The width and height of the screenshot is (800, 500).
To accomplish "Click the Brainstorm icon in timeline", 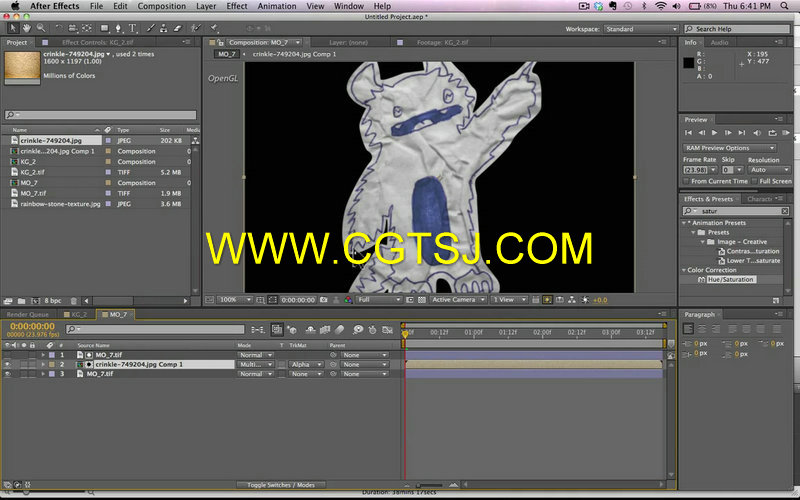I will click(x=358, y=330).
